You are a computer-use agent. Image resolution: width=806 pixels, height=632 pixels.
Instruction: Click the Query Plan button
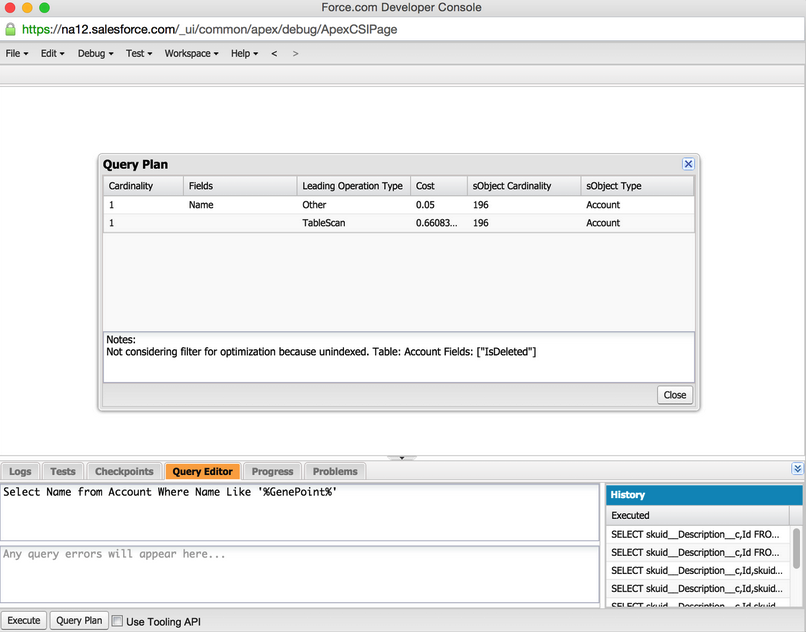point(79,620)
